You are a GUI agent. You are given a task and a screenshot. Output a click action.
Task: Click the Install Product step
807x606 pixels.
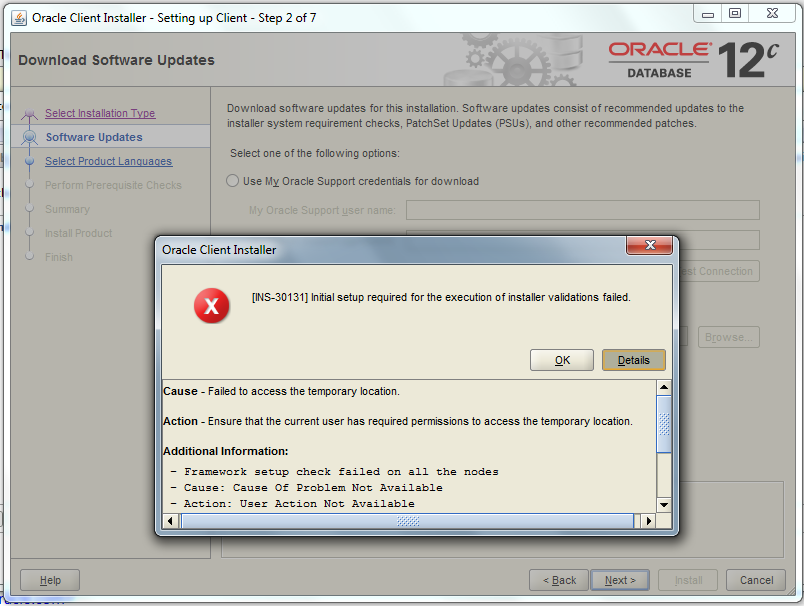pyautogui.click(x=78, y=233)
